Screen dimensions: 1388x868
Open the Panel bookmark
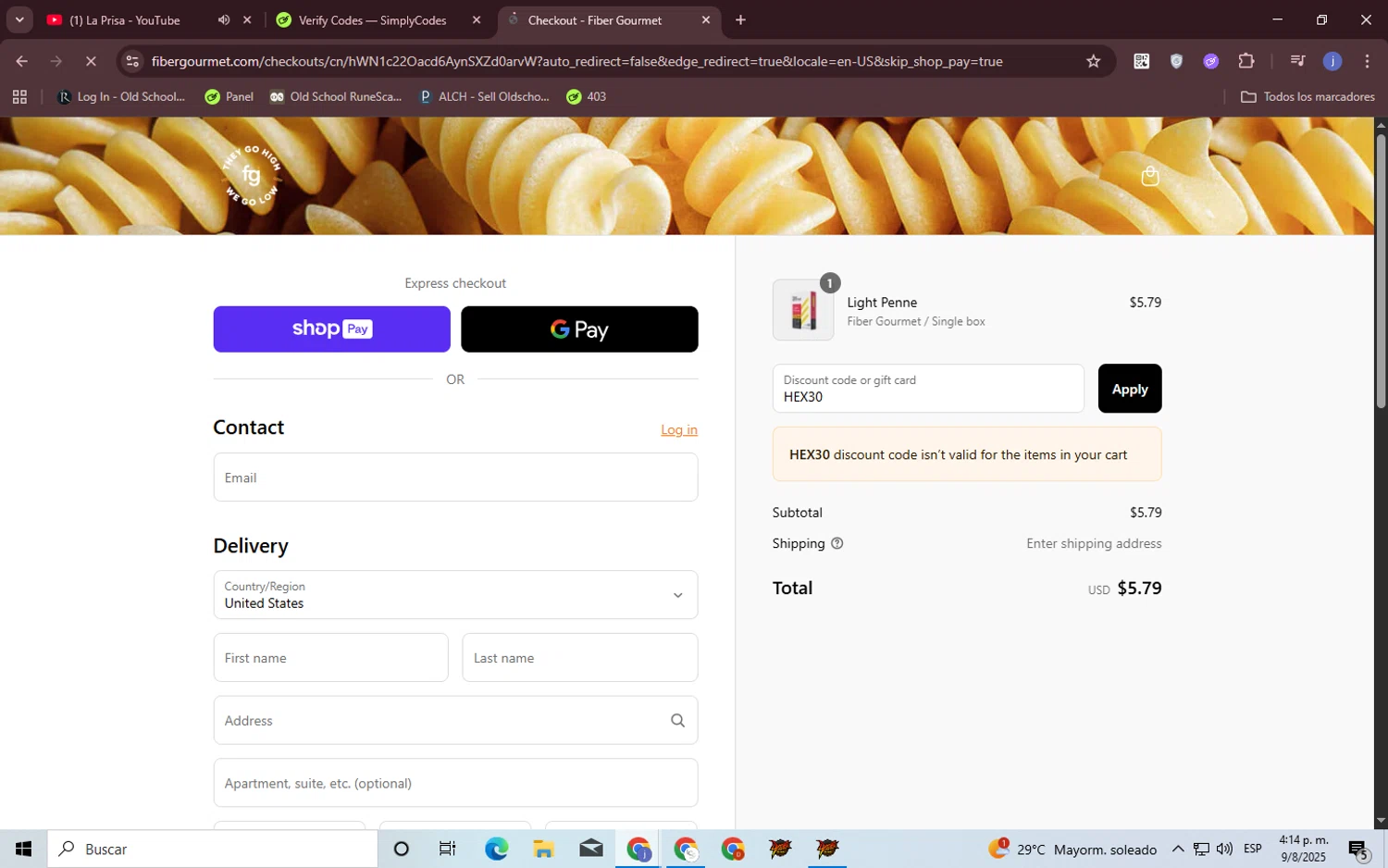[x=229, y=96]
